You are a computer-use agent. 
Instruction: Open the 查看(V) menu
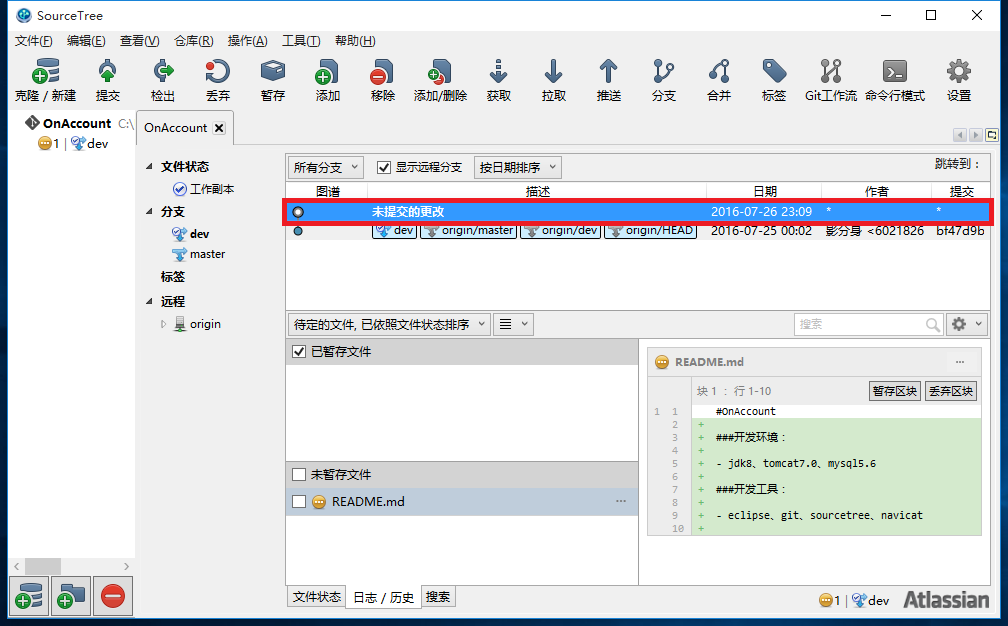point(140,40)
